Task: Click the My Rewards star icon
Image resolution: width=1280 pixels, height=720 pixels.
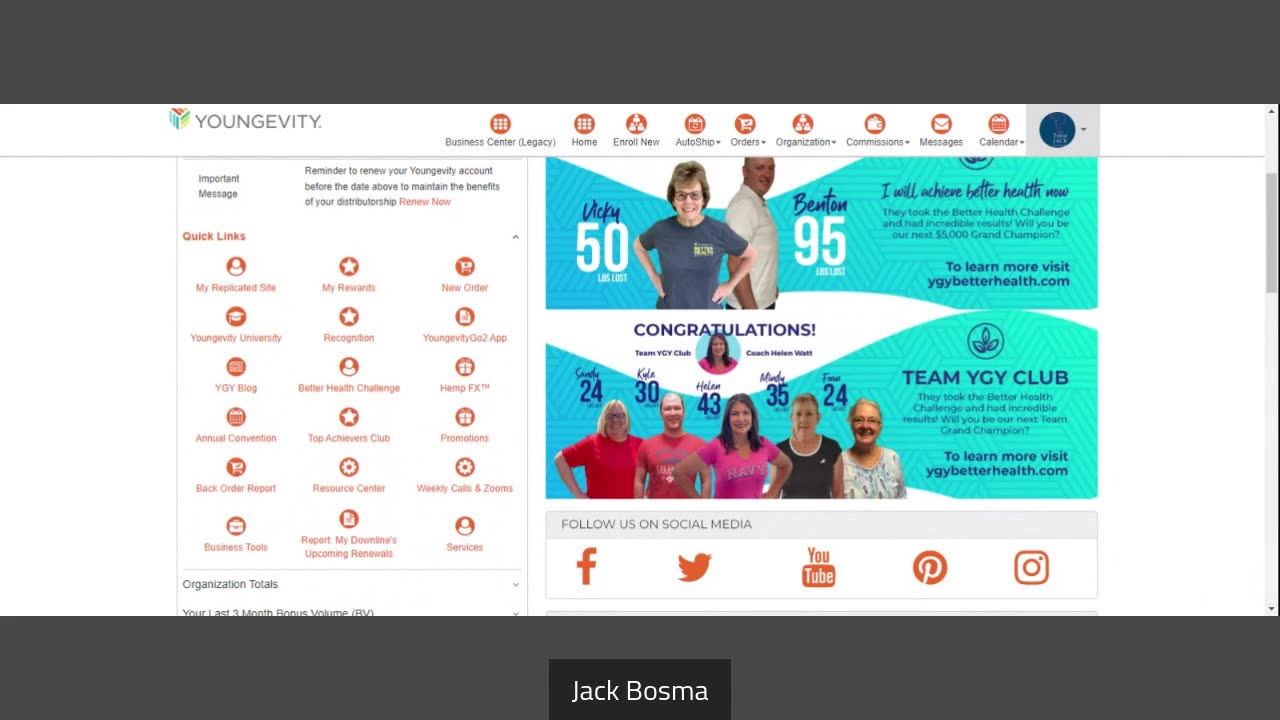Action: 349,266
